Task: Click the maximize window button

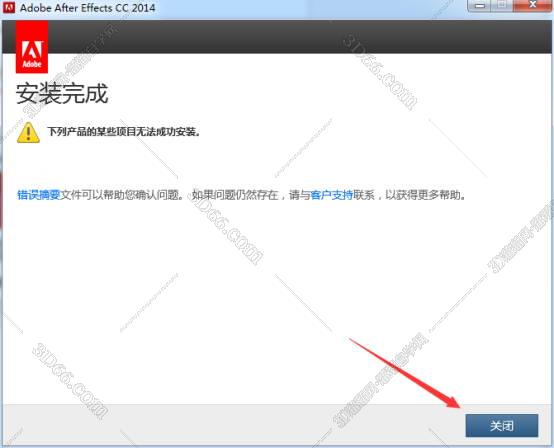Action: point(502,5)
